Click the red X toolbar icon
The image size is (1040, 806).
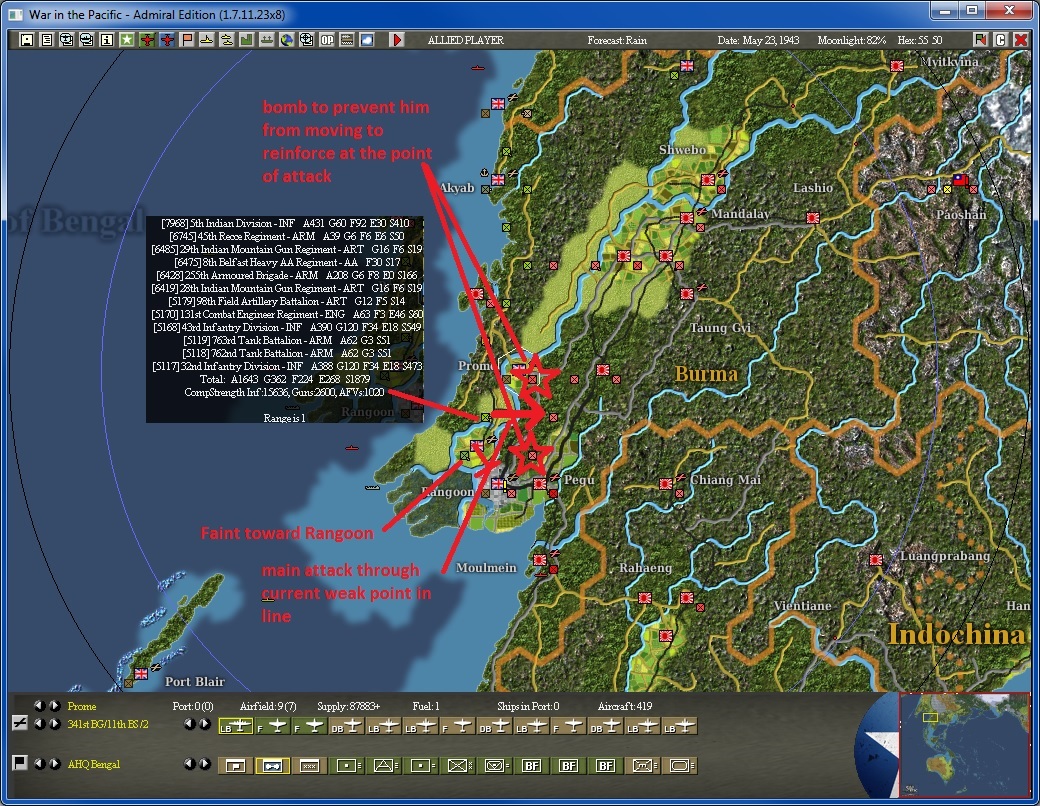1021,40
